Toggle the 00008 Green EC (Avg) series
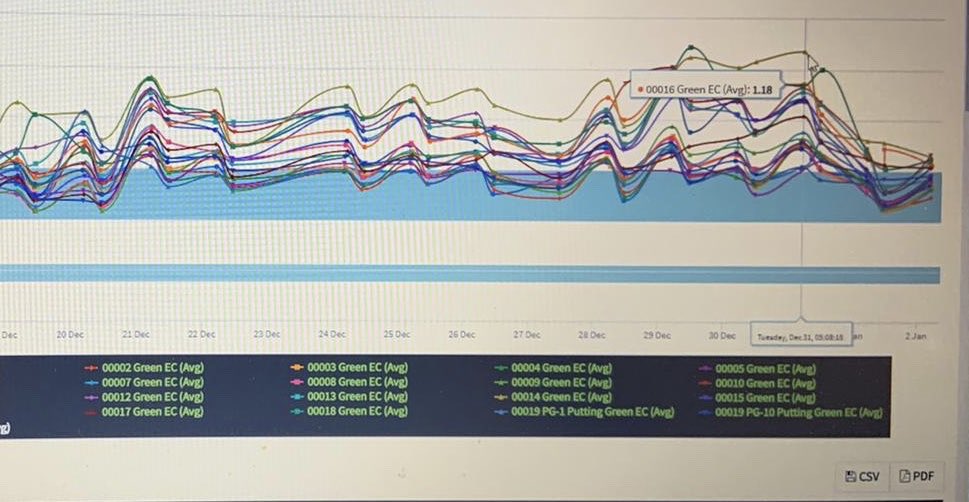 click(349, 383)
